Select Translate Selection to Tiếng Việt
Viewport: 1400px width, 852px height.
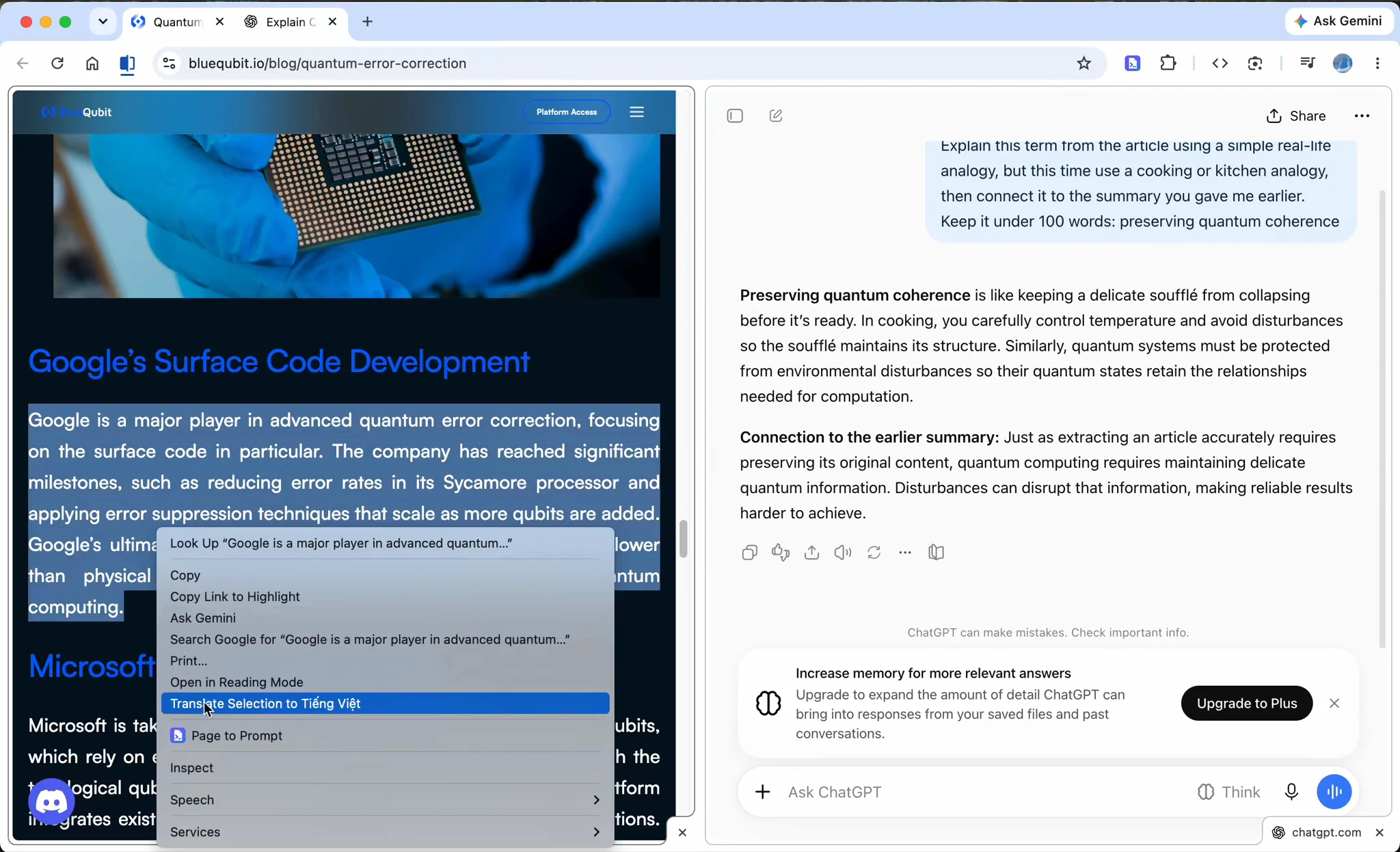click(385, 704)
